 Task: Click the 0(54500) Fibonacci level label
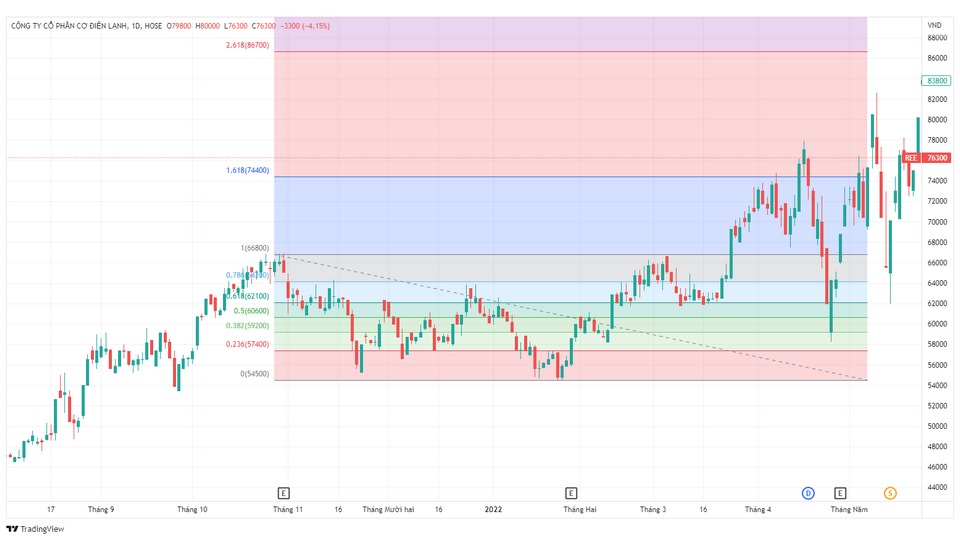coord(255,374)
